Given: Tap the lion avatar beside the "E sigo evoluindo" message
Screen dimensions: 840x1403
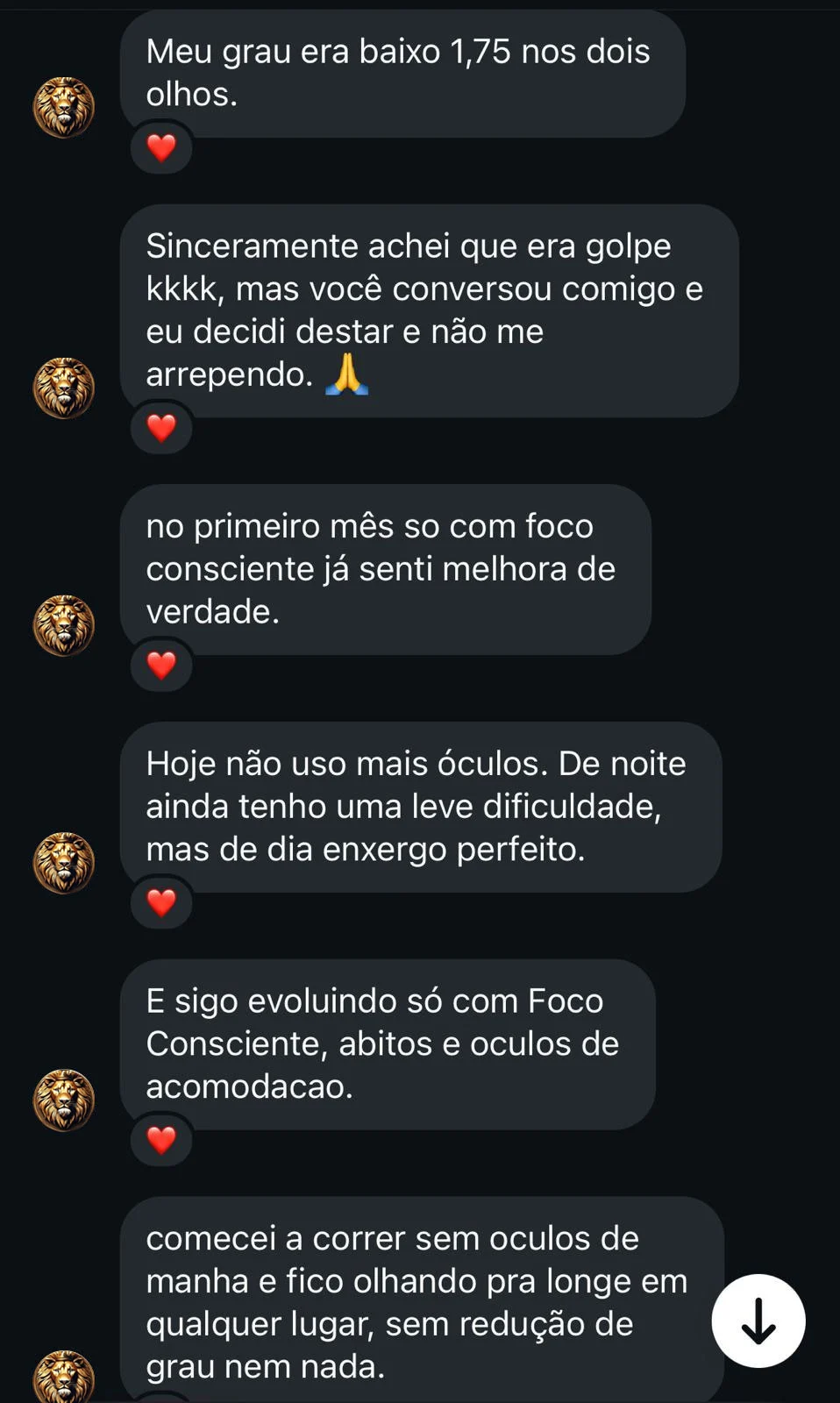Looking at the screenshot, I should click(x=63, y=1100).
